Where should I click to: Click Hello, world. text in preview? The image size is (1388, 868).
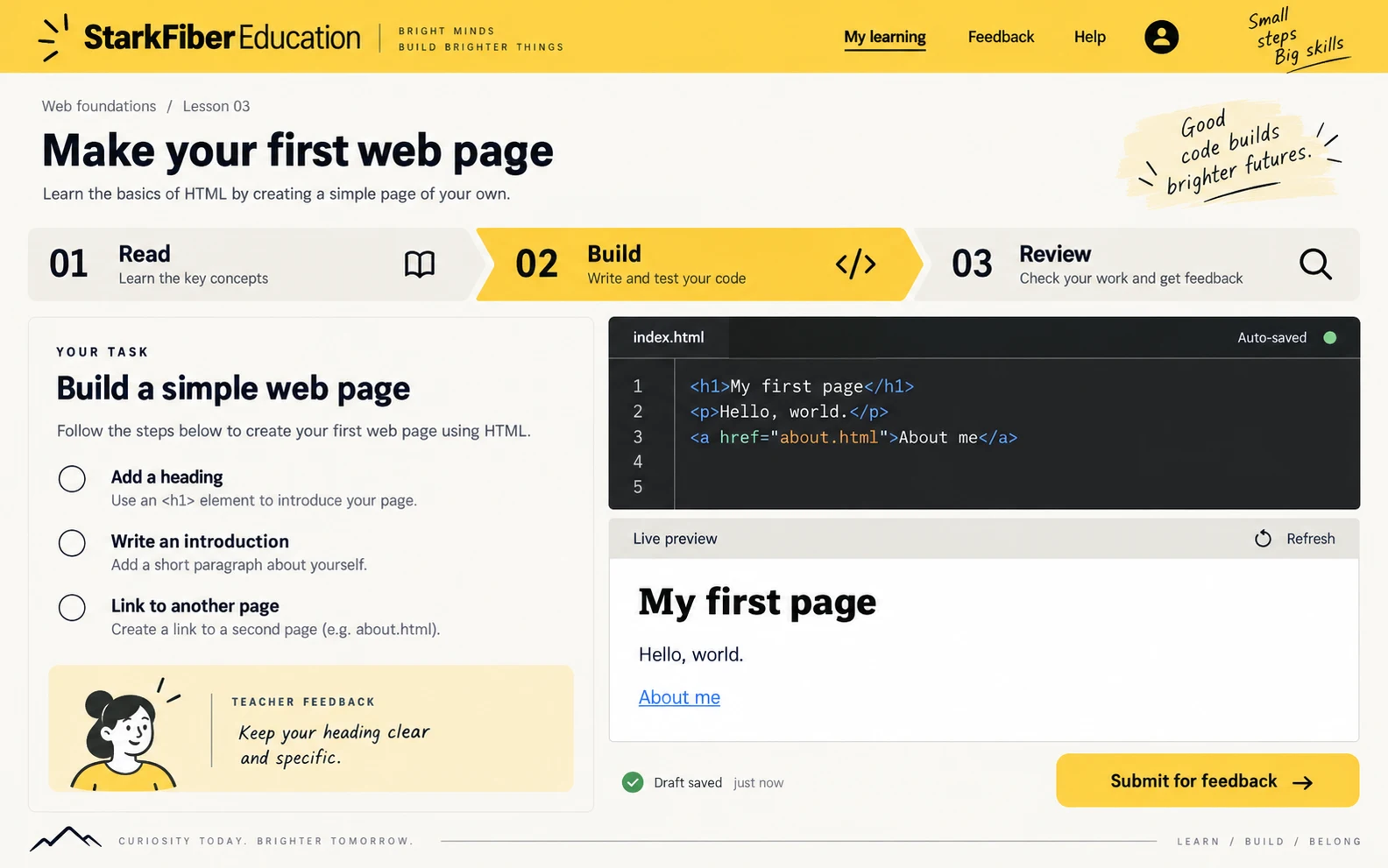pos(690,654)
